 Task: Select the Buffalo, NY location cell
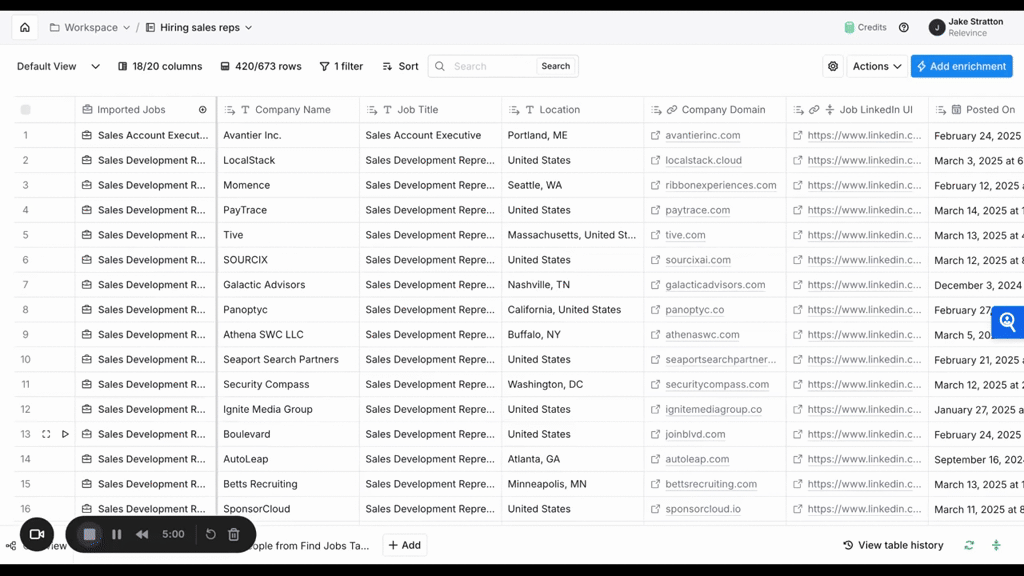pyautogui.click(x=573, y=334)
